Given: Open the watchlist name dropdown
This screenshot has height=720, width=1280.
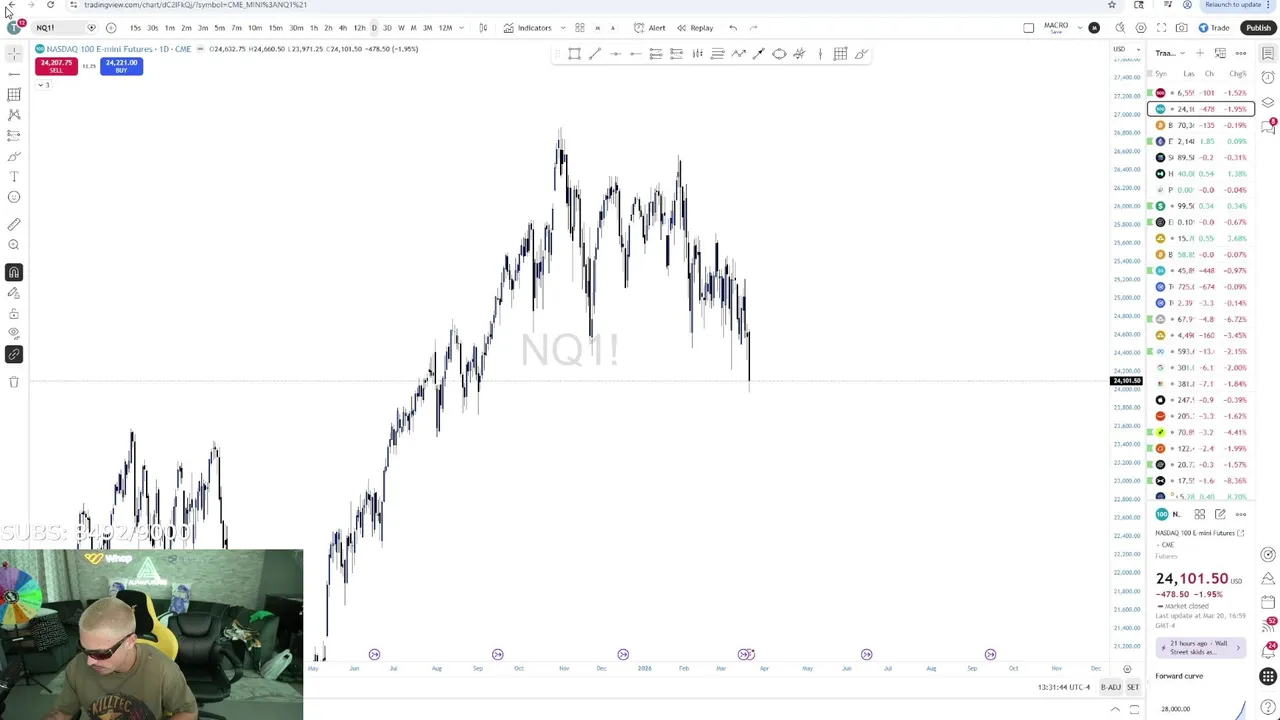Looking at the screenshot, I should point(1169,53).
